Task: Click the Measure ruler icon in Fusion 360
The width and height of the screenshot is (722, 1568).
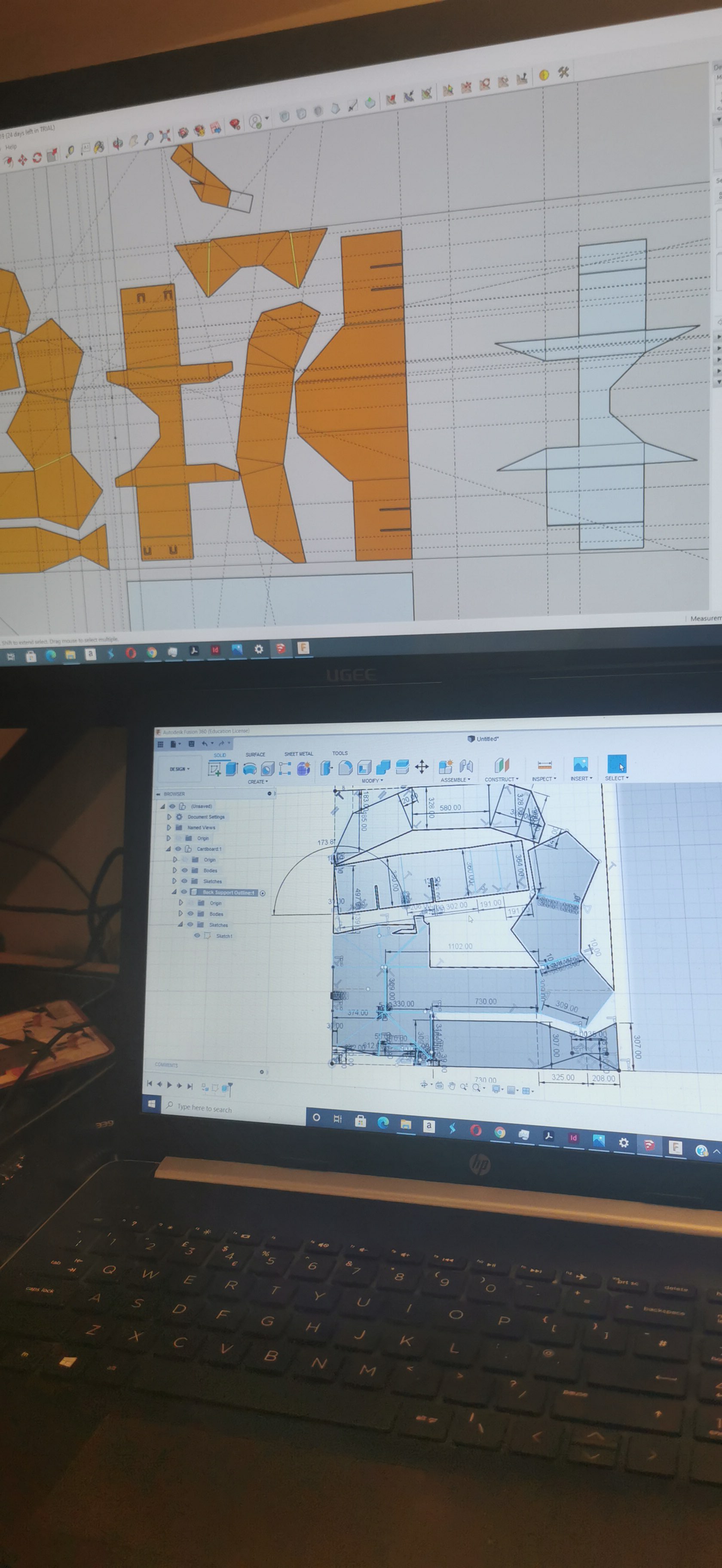Action: 545,765
